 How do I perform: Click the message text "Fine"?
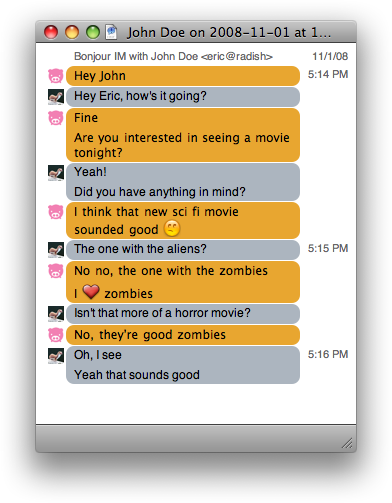click(86, 118)
